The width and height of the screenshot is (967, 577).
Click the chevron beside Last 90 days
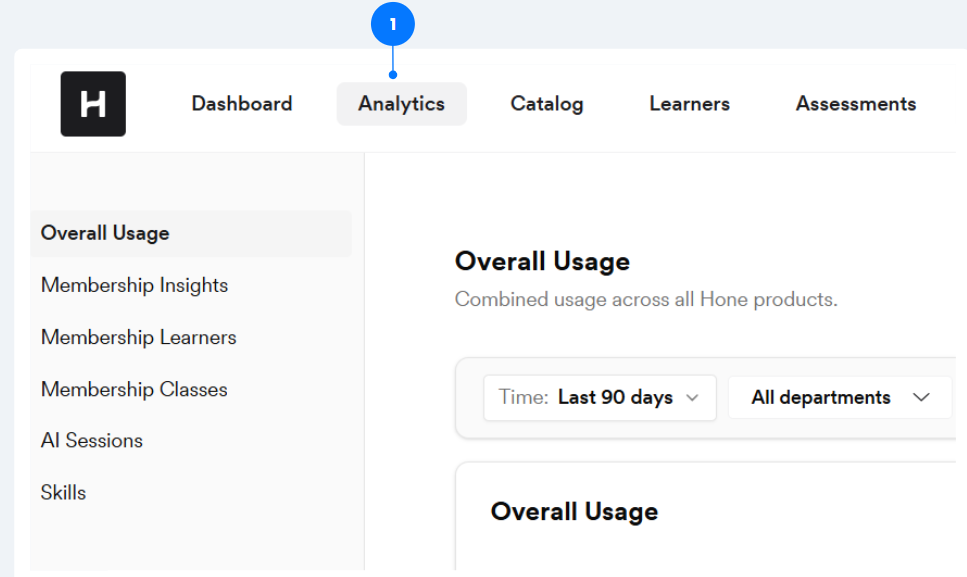pyautogui.click(x=693, y=398)
